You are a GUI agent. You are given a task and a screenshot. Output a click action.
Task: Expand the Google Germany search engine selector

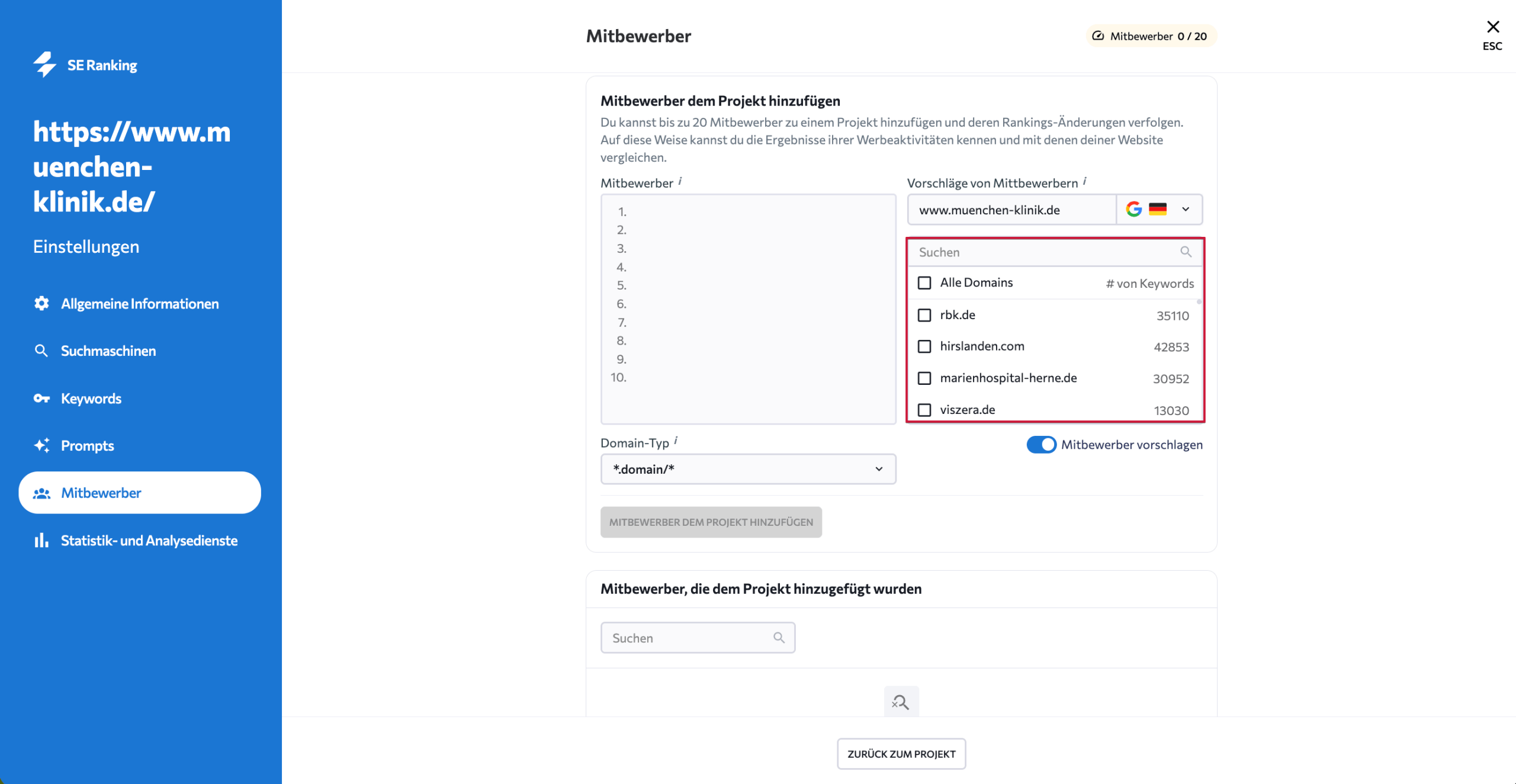coord(1159,210)
